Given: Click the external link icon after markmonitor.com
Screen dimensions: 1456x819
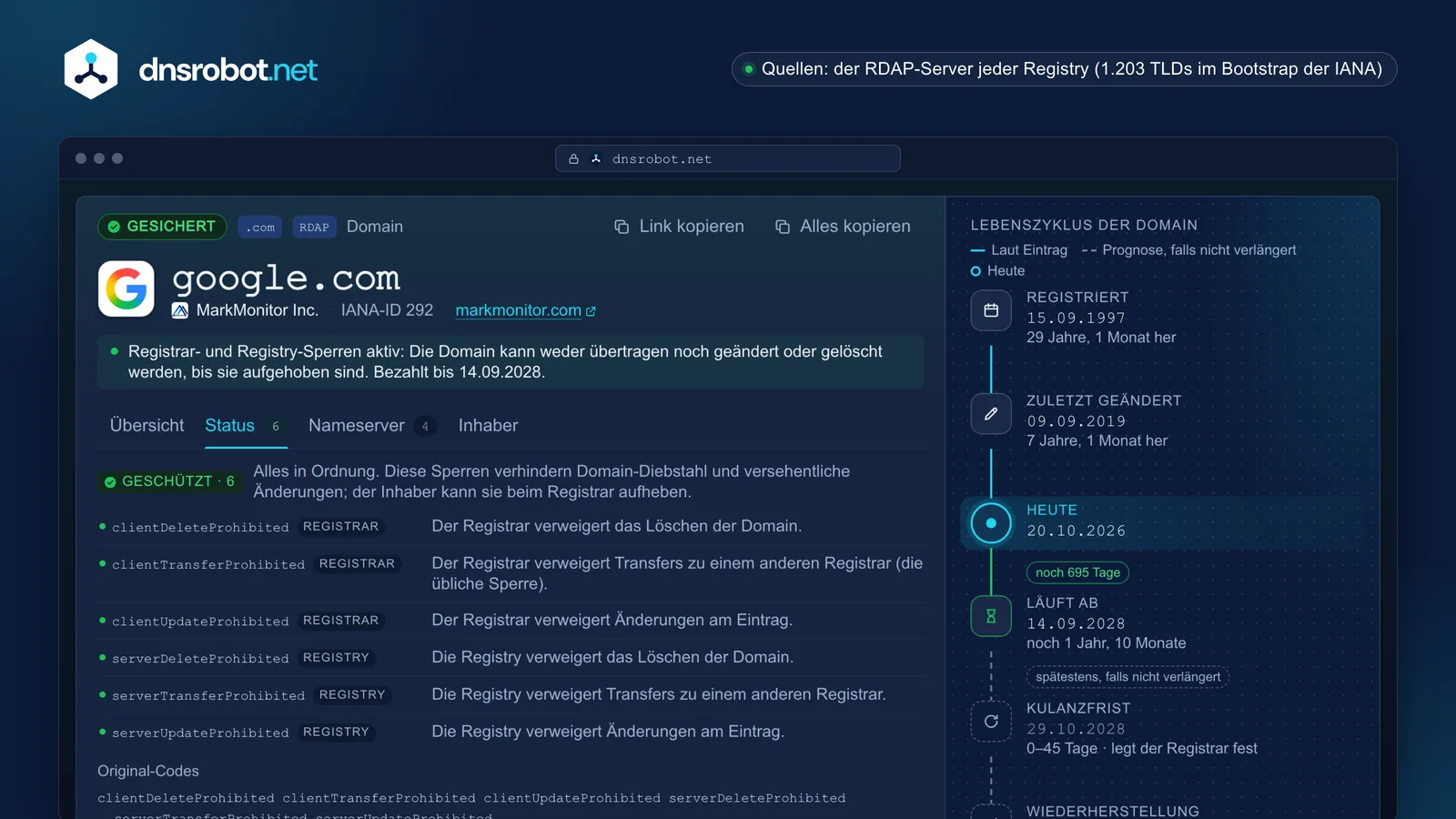Looking at the screenshot, I should pyautogui.click(x=591, y=311).
